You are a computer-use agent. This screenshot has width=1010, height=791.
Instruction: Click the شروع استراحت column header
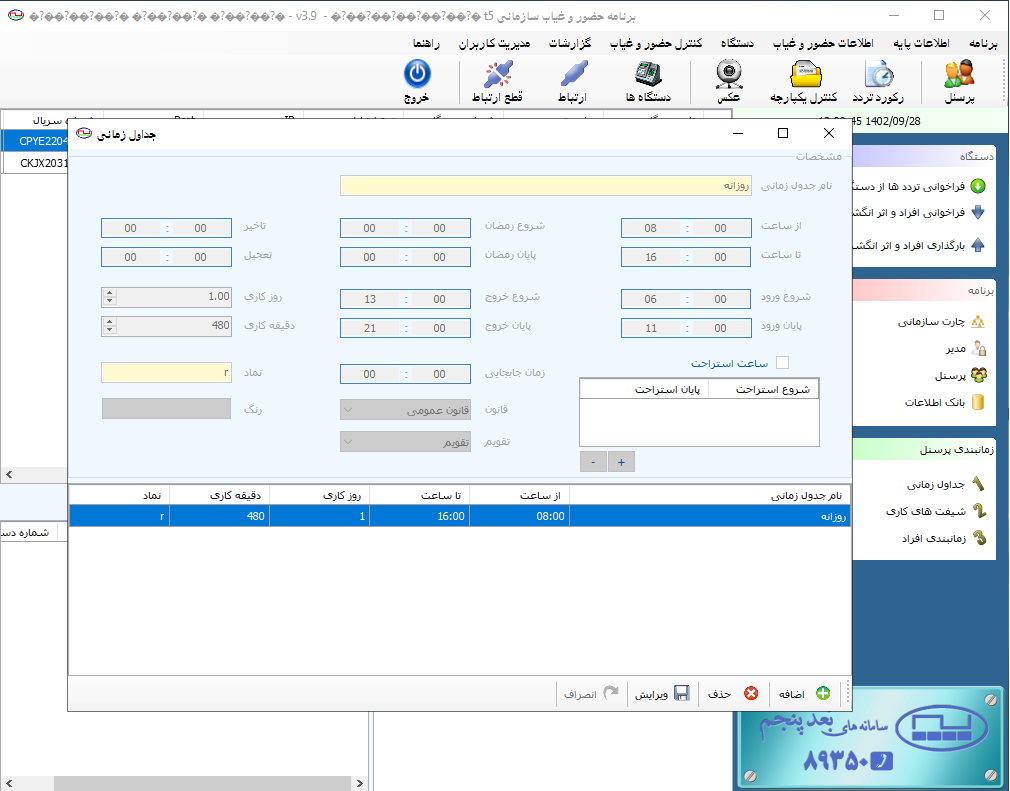point(764,389)
